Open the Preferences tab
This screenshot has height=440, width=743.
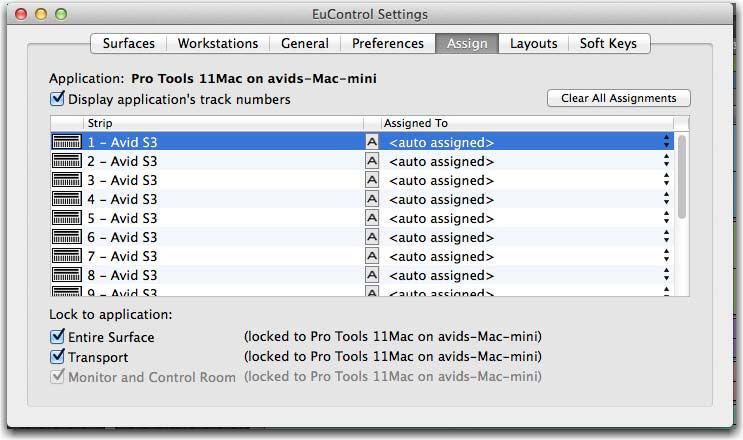coord(388,44)
